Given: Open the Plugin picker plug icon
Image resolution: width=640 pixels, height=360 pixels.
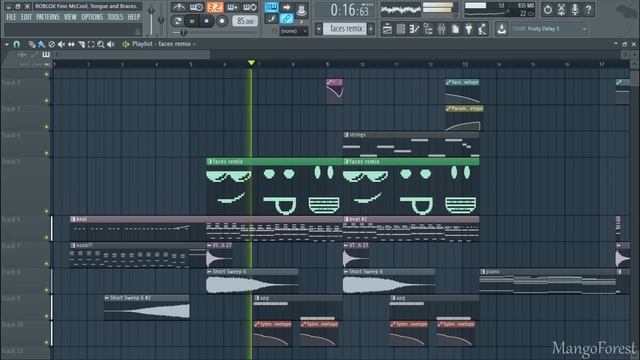Looking at the screenshot, I should (x=469, y=29).
